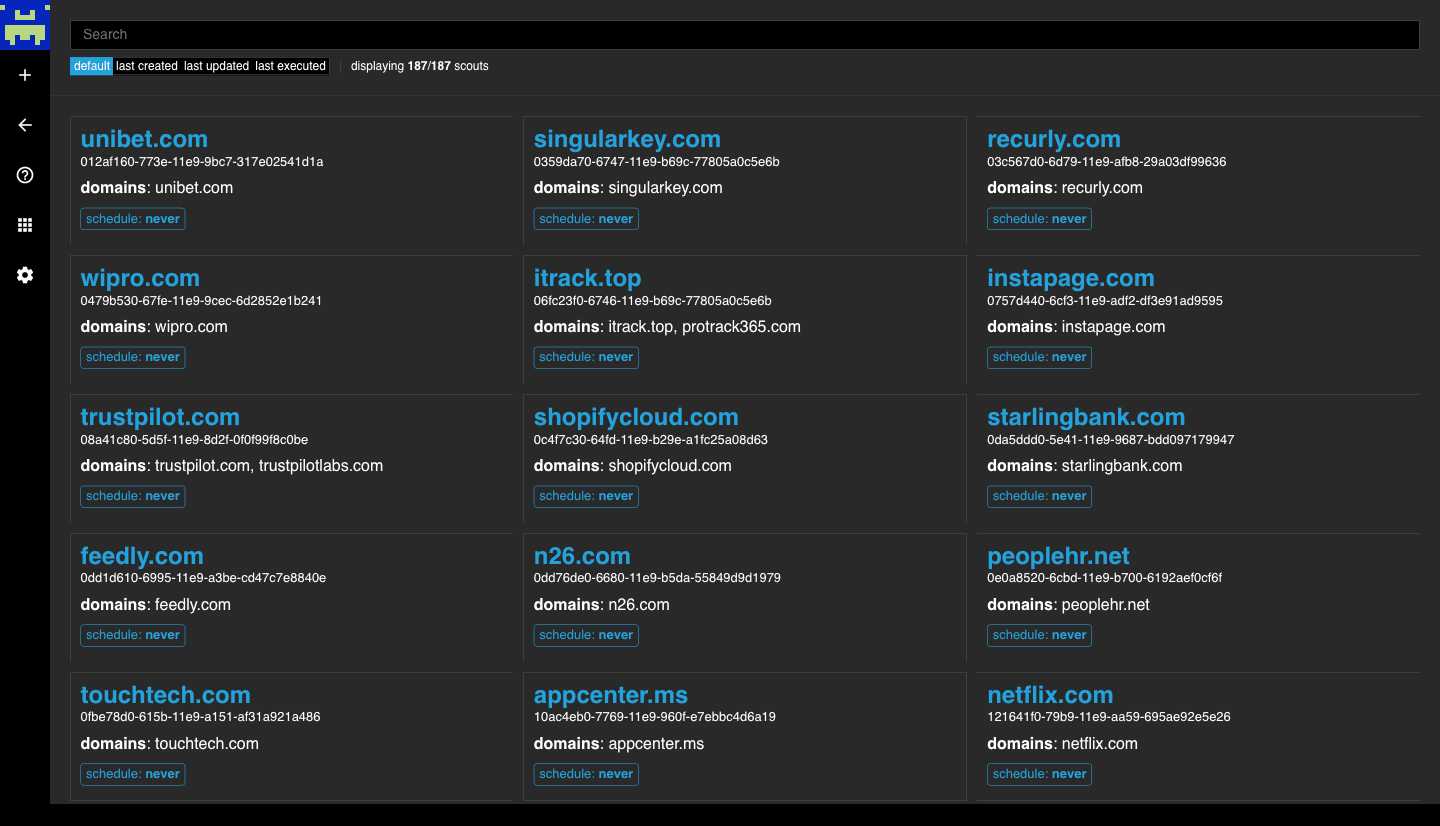Screen dimensions: 1440x826
Task: Click 'displaying 187/187 scouts' counter
Action: 420,66
